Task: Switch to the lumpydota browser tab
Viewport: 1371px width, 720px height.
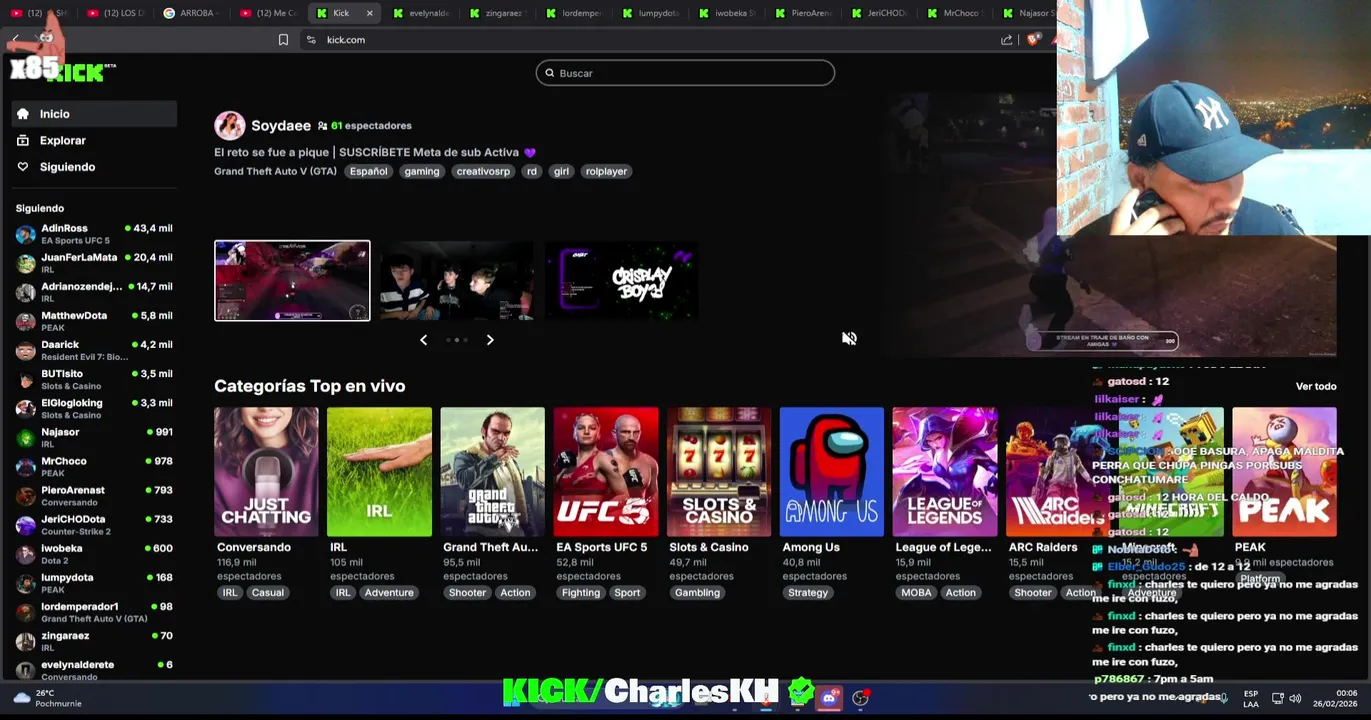Action: point(650,13)
